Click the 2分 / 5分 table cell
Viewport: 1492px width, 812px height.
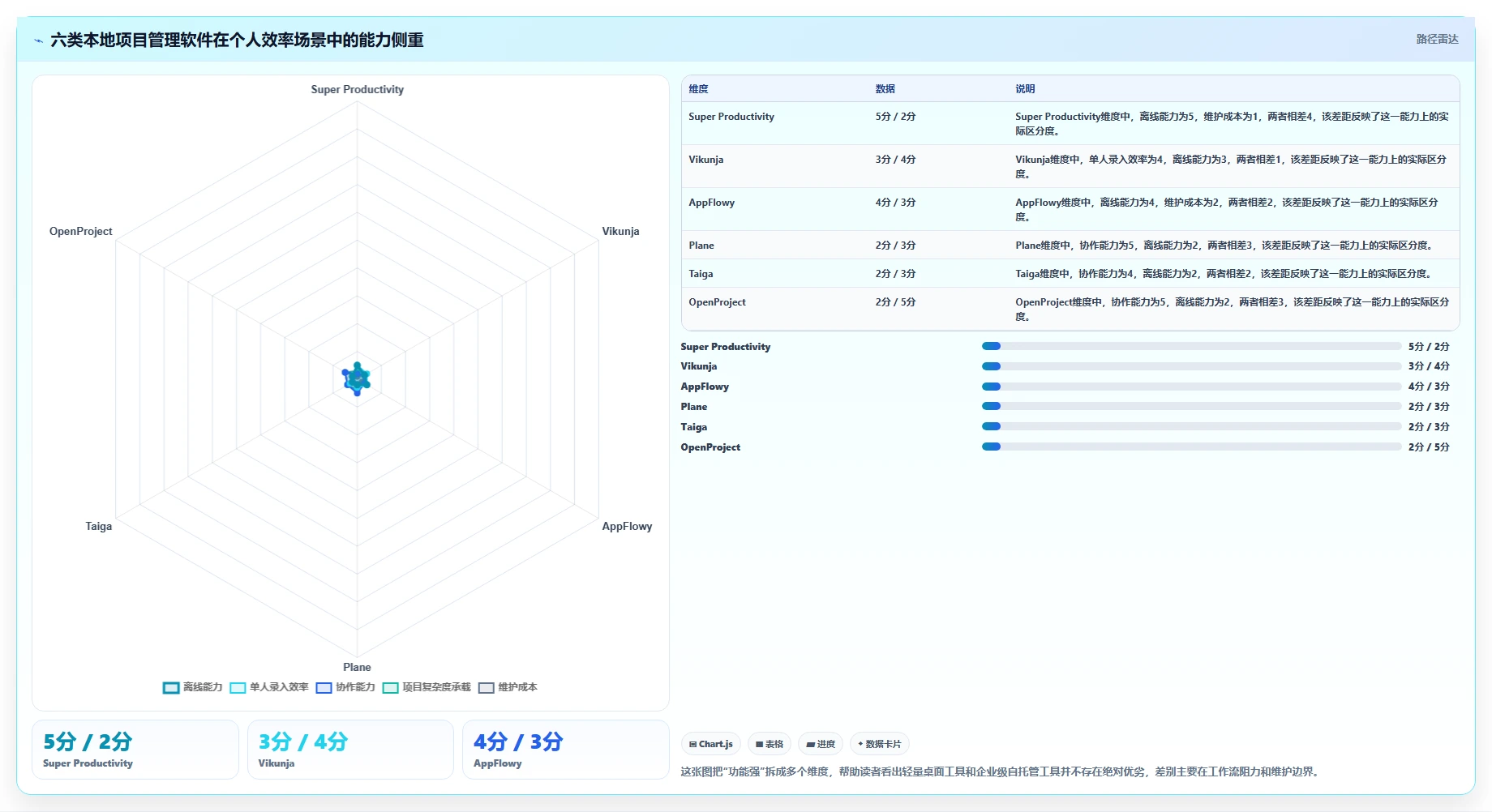click(x=895, y=302)
